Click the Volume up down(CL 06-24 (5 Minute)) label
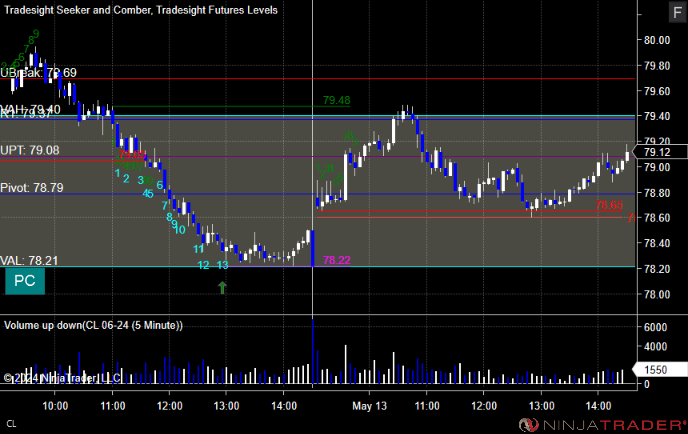The height and width of the screenshot is (434, 688). 93,325
